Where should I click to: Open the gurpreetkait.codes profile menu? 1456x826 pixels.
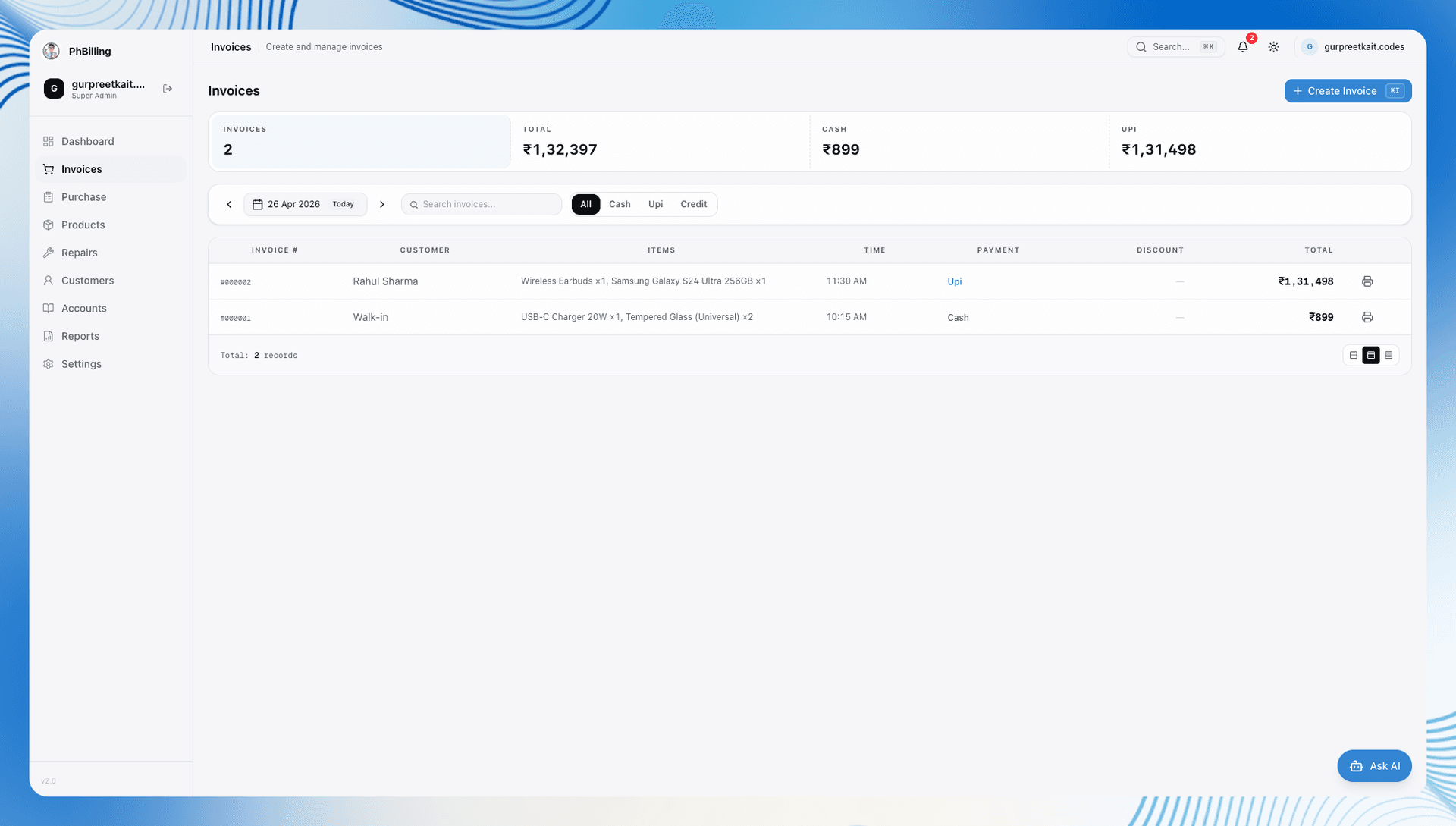click(x=1354, y=47)
